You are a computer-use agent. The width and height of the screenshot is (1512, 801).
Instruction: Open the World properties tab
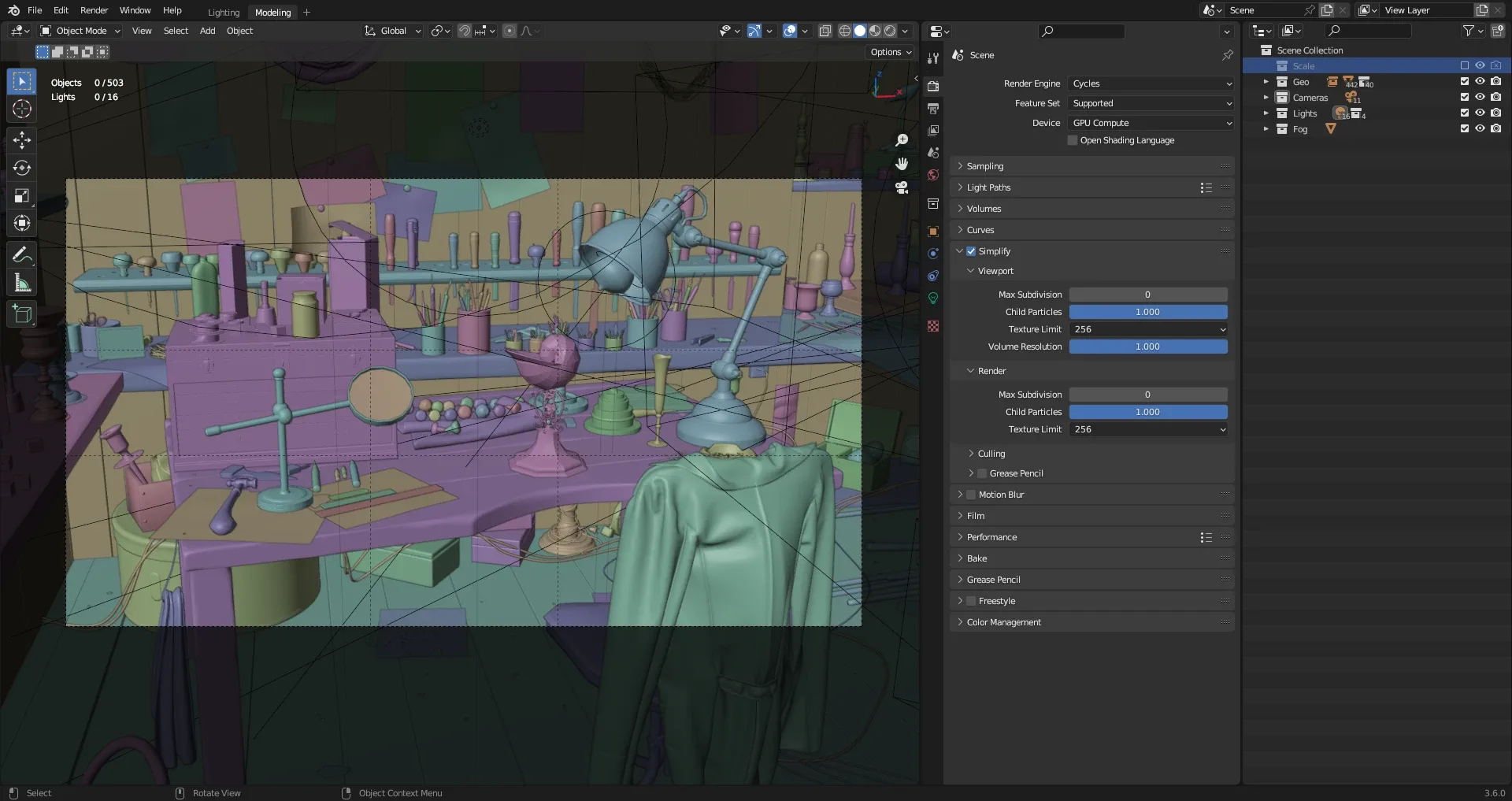(933, 175)
